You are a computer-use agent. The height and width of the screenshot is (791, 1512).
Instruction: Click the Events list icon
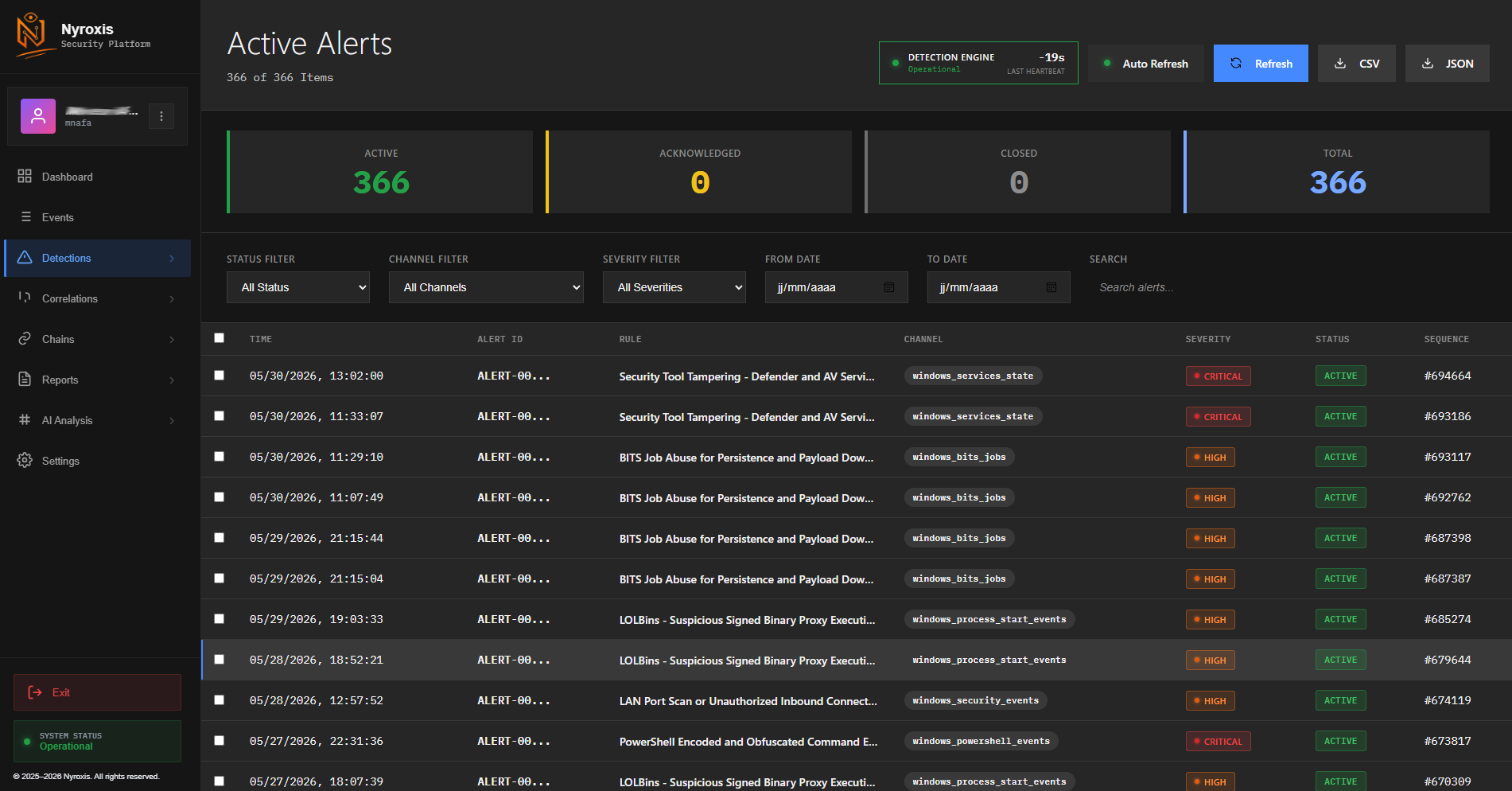[x=25, y=216]
